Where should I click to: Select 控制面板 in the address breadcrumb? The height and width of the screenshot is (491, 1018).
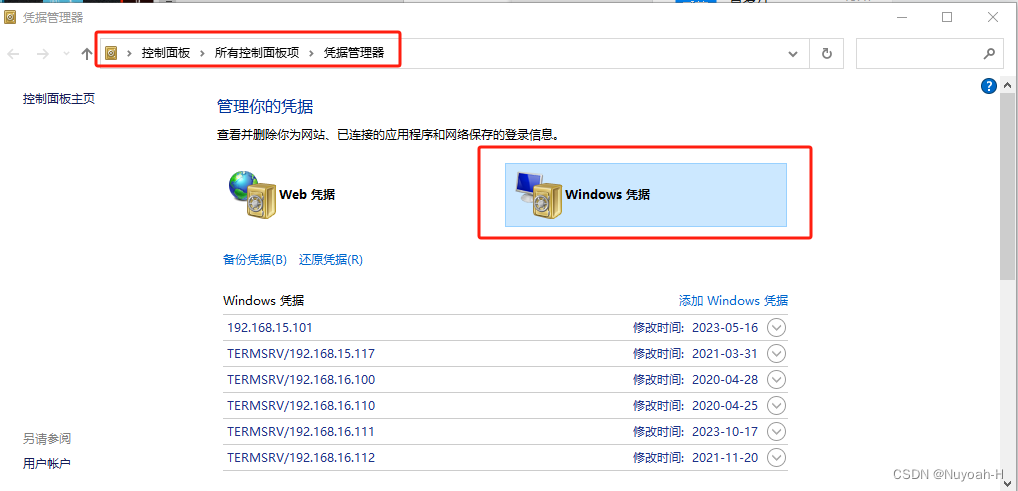click(x=166, y=53)
